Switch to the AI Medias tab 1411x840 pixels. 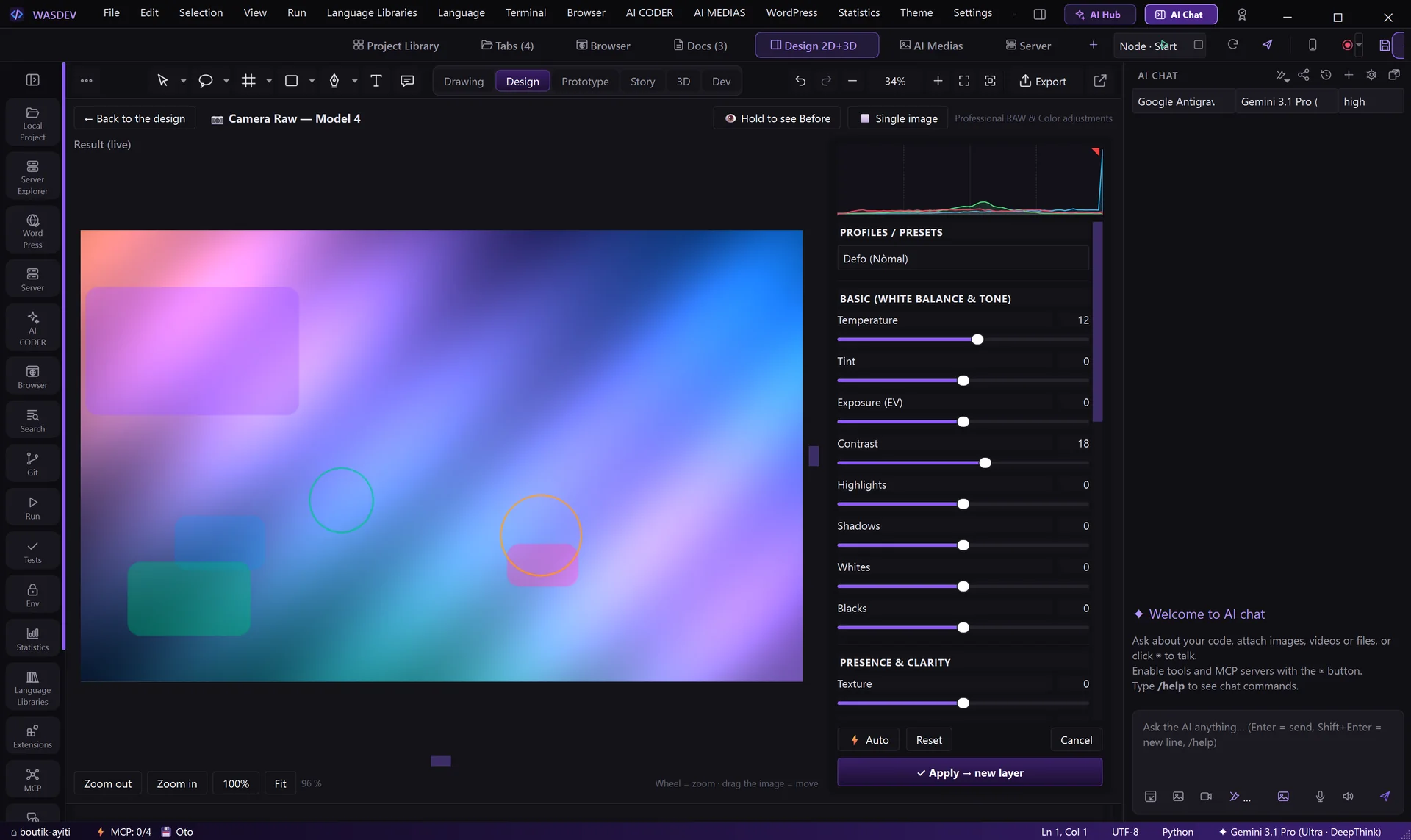pos(931,45)
